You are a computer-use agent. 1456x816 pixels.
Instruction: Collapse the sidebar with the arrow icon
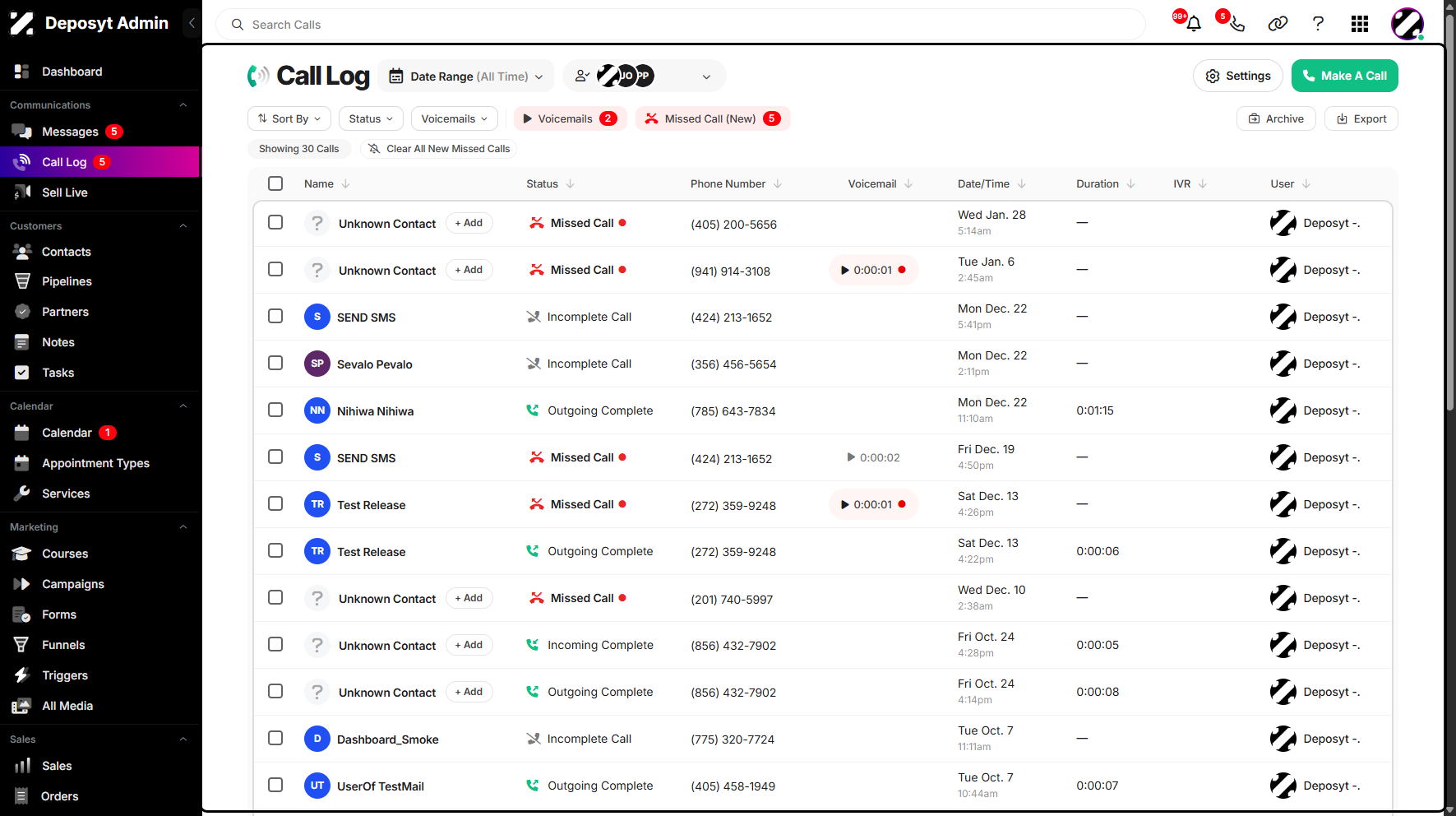[192, 23]
